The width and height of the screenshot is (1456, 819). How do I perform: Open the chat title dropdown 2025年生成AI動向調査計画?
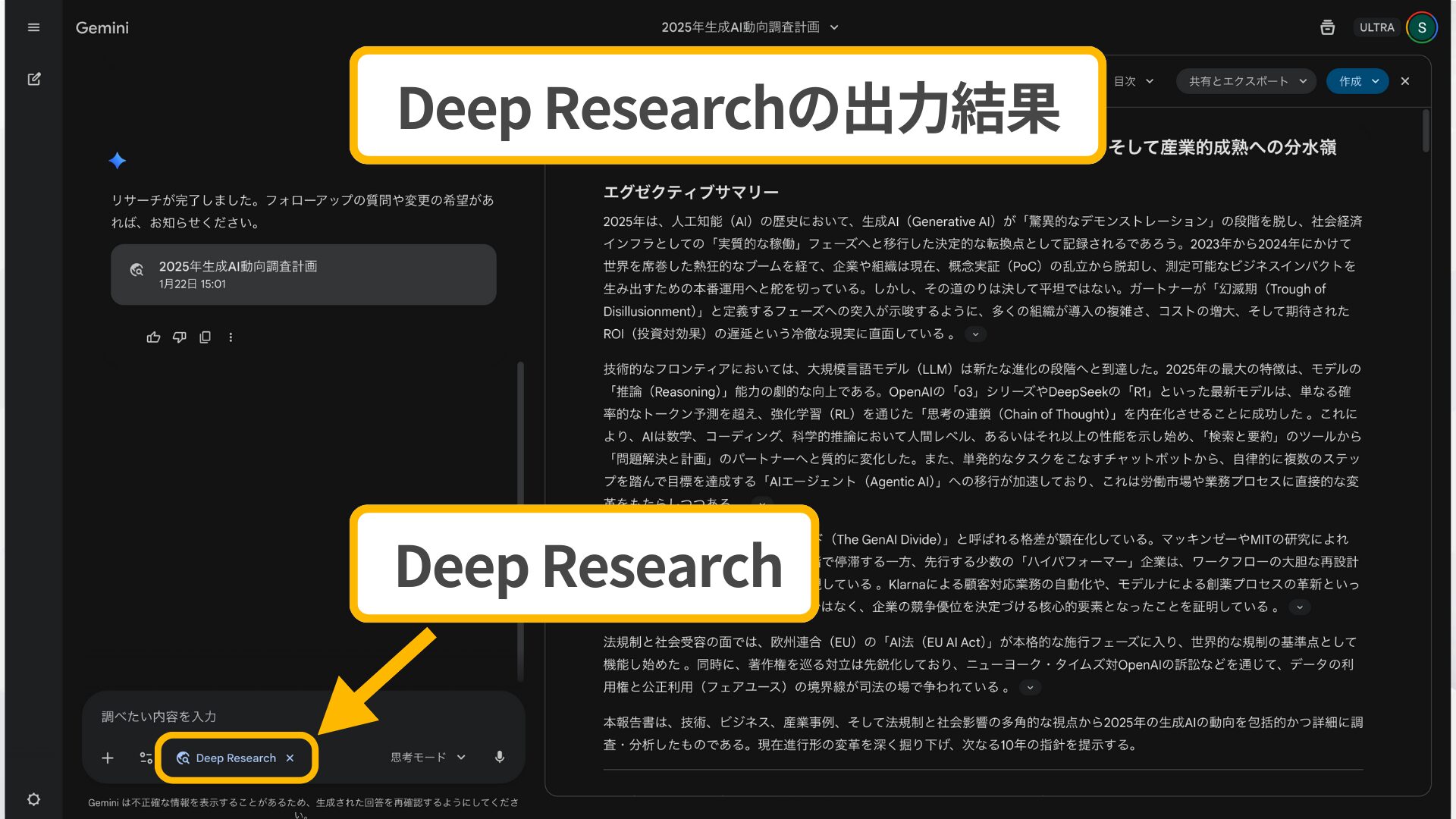[x=749, y=27]
